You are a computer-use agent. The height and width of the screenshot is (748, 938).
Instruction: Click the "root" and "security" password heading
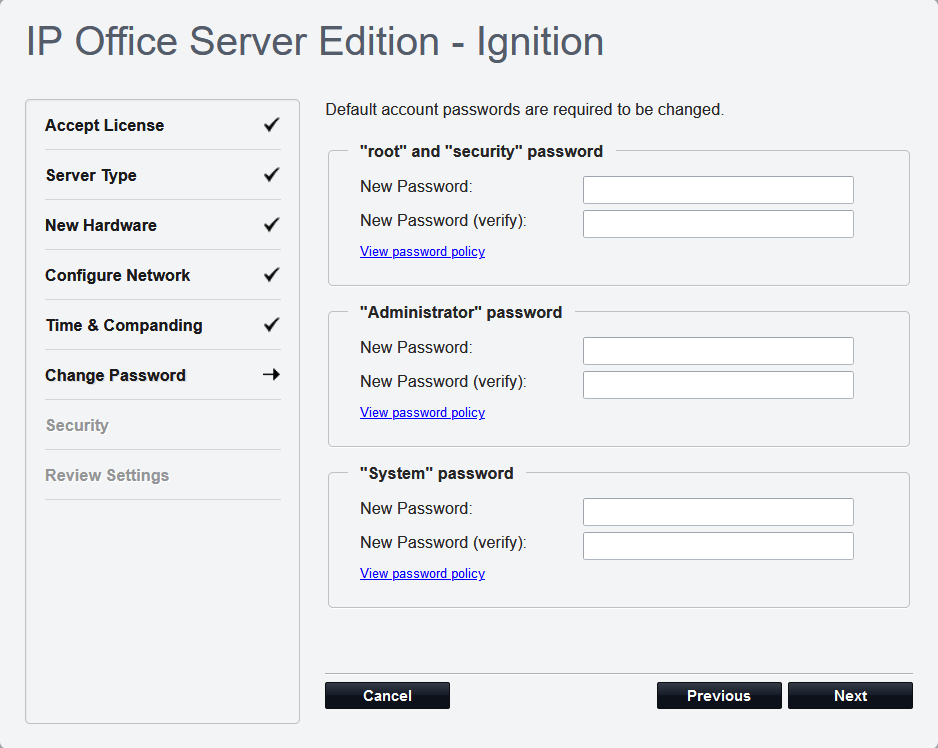click(482, 151)
